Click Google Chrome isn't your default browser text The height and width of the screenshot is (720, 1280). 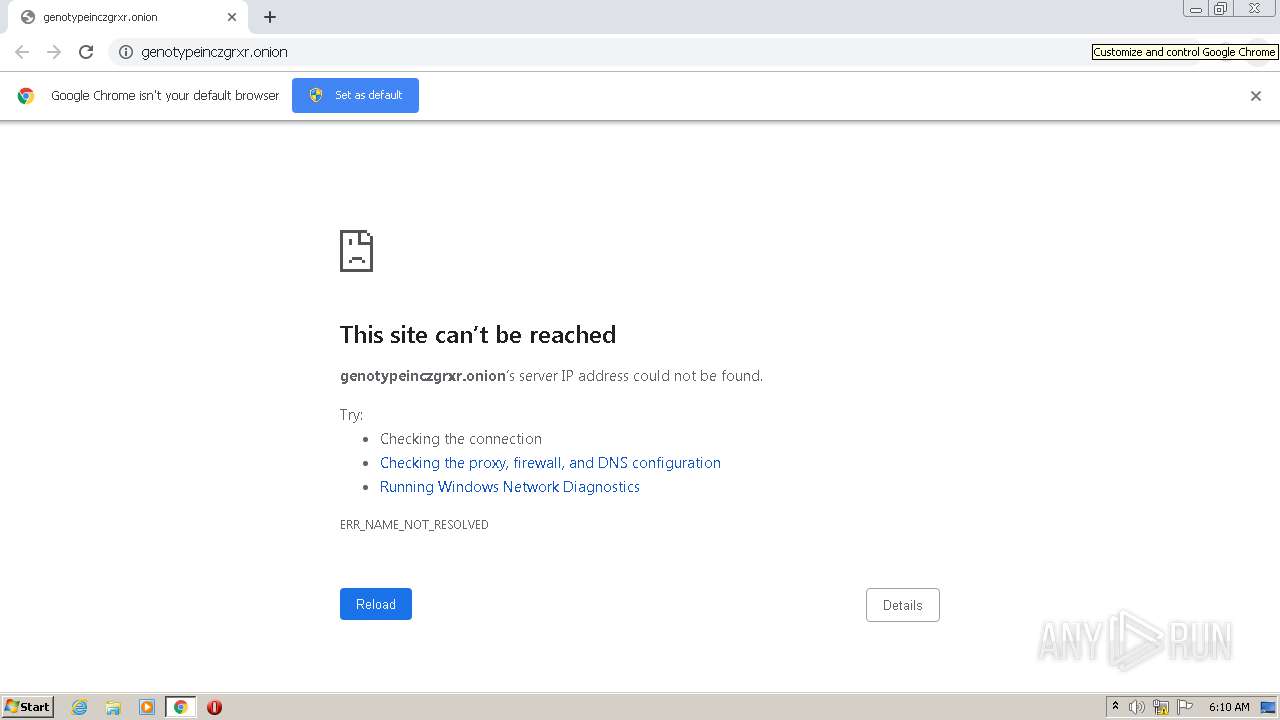coord(165,96)
